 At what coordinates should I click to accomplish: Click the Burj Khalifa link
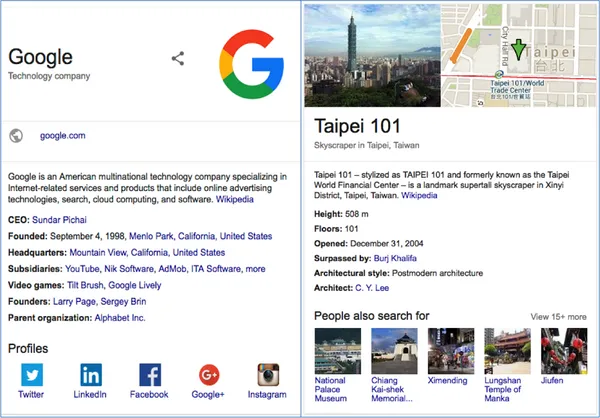[395, 258]
